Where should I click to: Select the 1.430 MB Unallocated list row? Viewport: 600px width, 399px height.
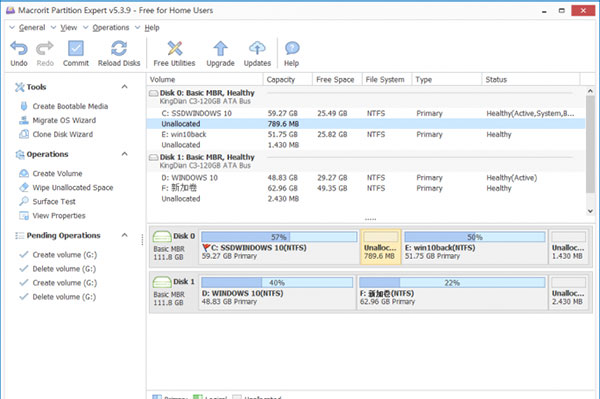point(366,145)
